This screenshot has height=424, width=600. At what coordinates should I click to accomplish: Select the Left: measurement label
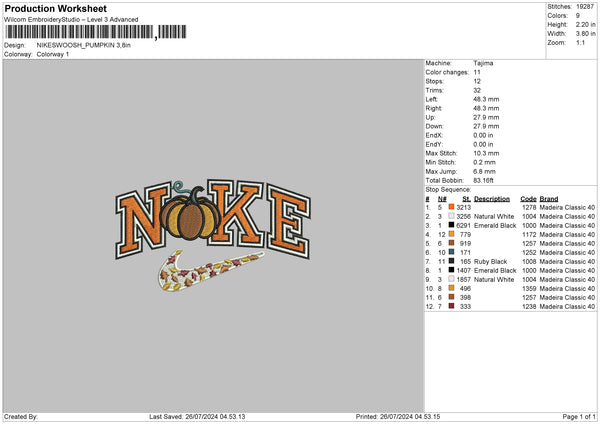pos(431,99)
